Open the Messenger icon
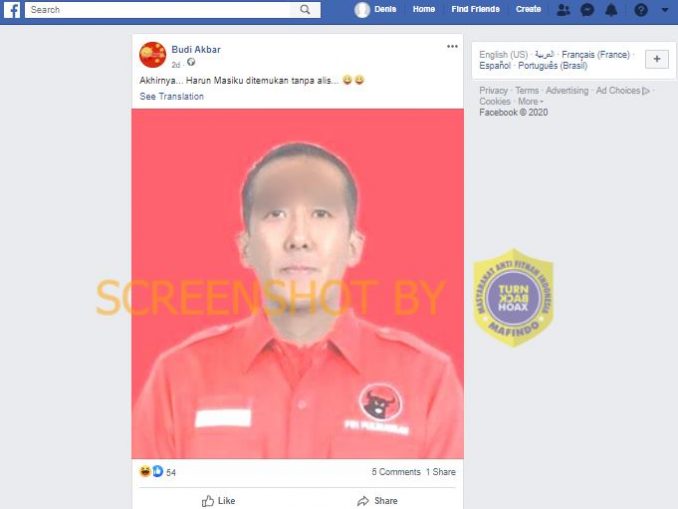 pos(587,10)
